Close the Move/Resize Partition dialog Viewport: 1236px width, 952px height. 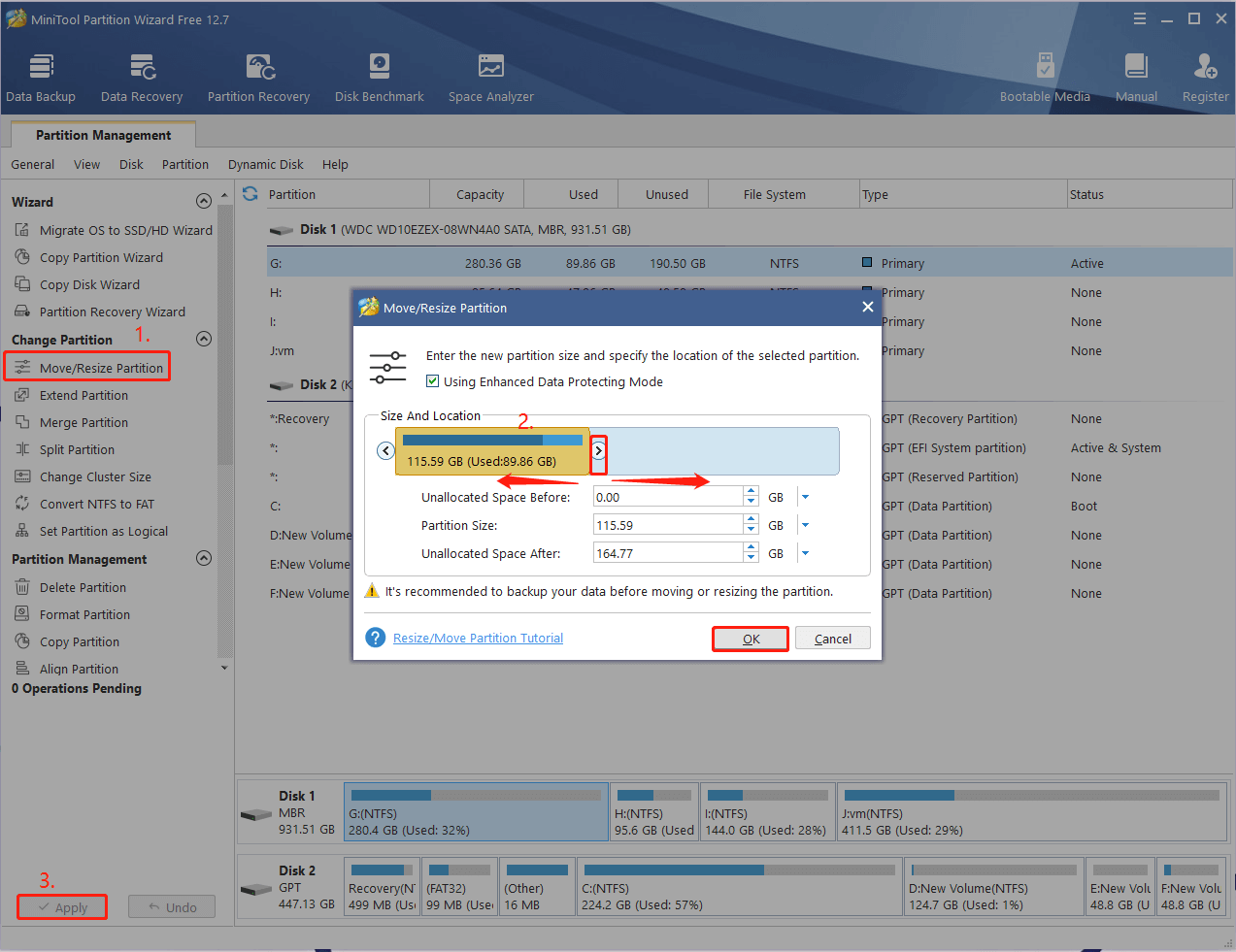(x=868, y=307)
